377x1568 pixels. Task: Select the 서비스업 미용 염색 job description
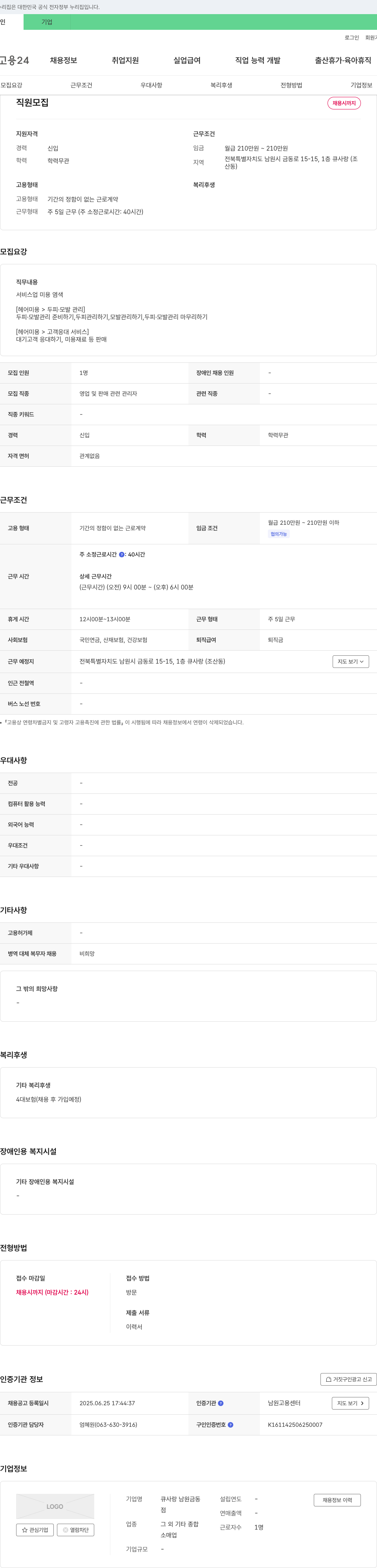pos(40,295)
